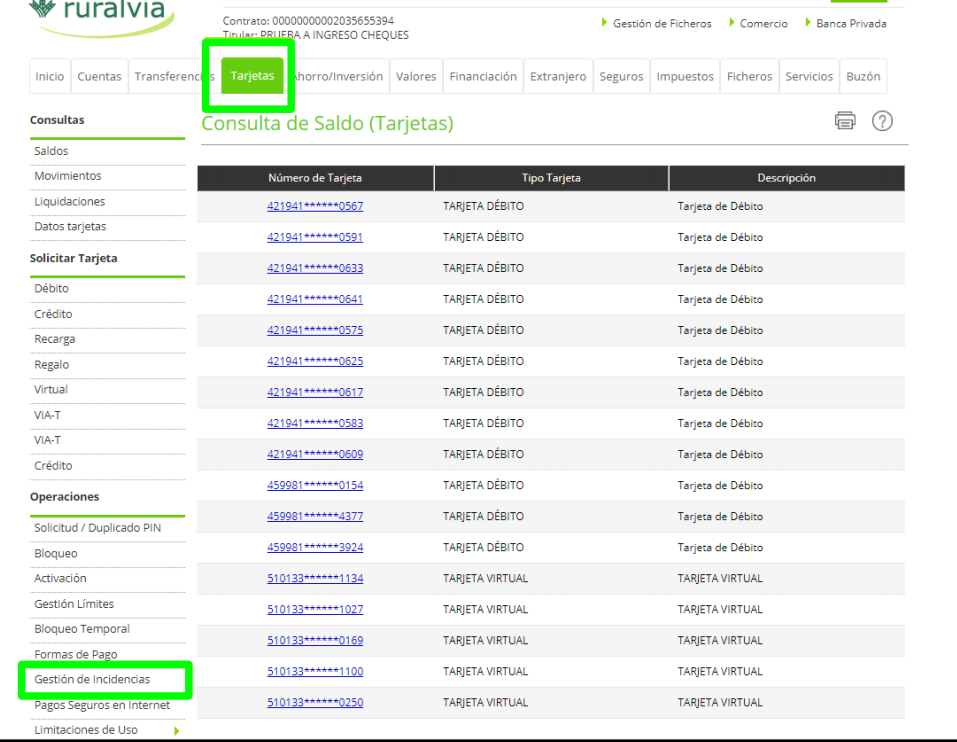Image resolution: width=957 pixels, height=742 pixels.
Task: Switch to the Cuentas tab
Action: pyautogui.click(x=99, y=77)
